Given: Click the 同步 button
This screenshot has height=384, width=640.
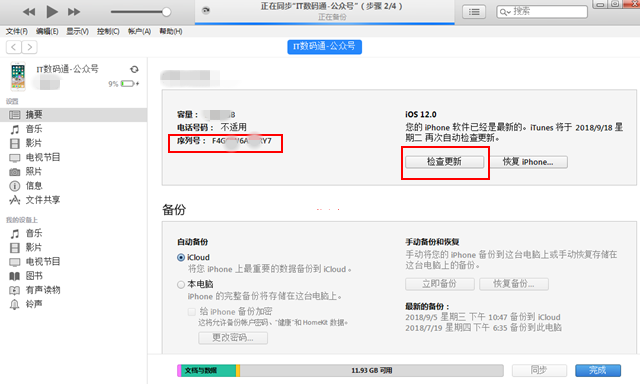Looking at the screenshot, I should pos(539,370).
